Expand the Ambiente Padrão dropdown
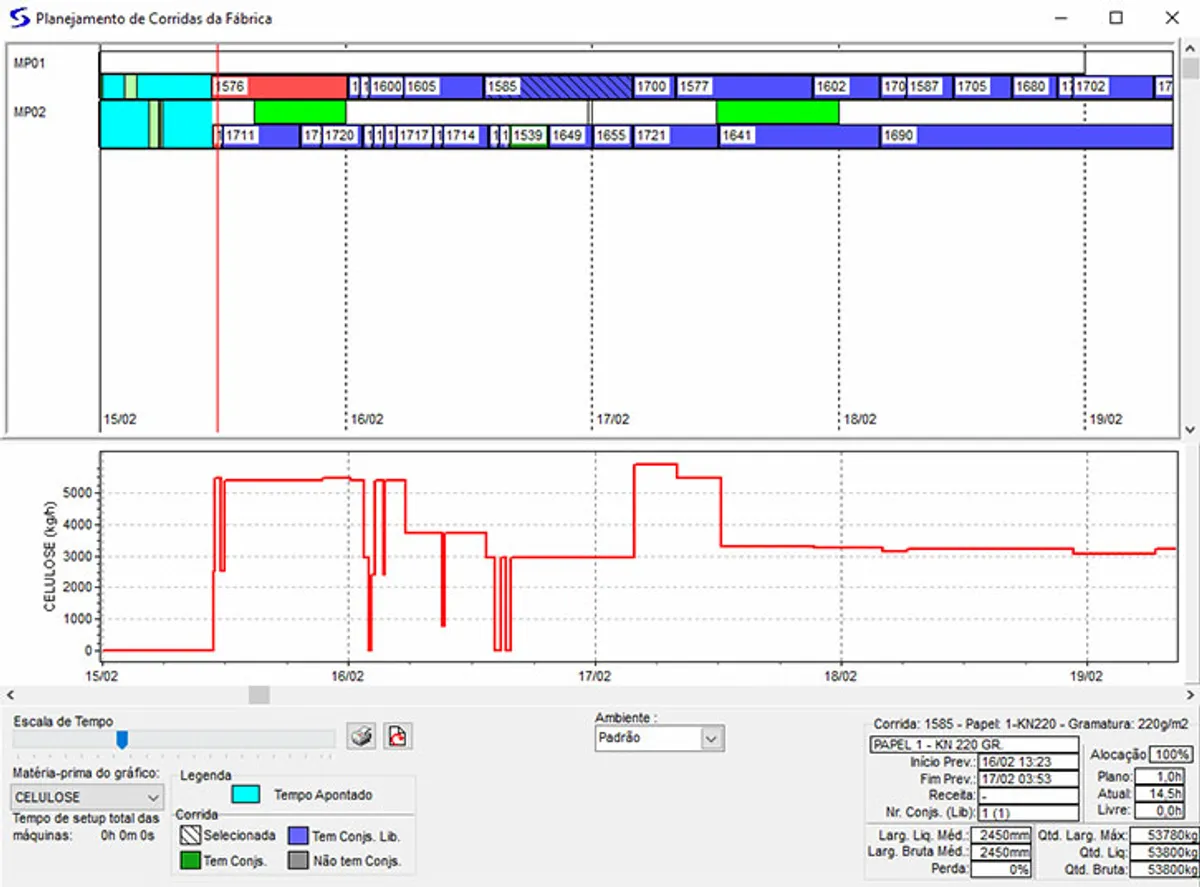 tap(711, 738)
